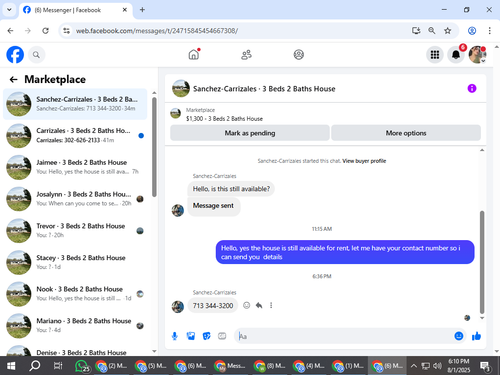React to the 713 344-3200 message
The image size is (500, 375).
[x=246, y=305]
